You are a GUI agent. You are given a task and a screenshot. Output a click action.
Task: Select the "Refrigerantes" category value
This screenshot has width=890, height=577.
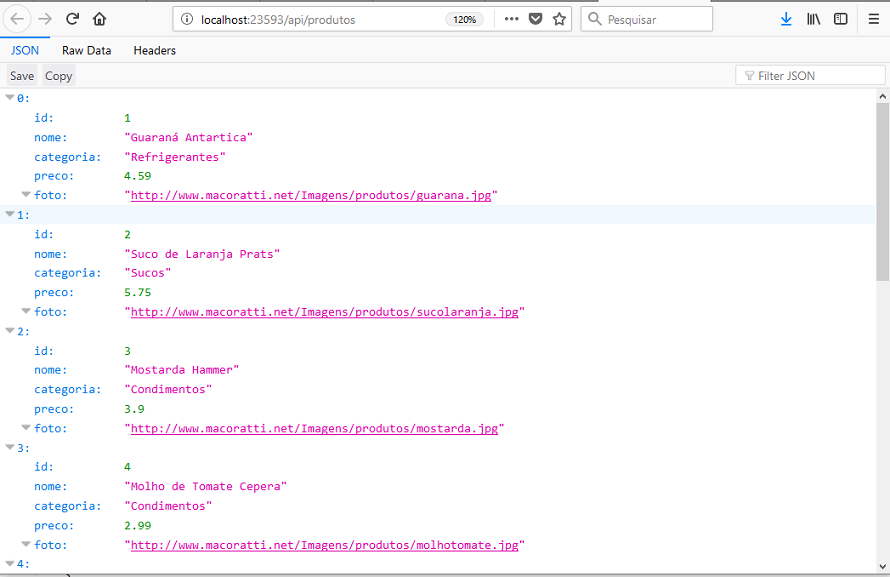[x=175, y=157]
